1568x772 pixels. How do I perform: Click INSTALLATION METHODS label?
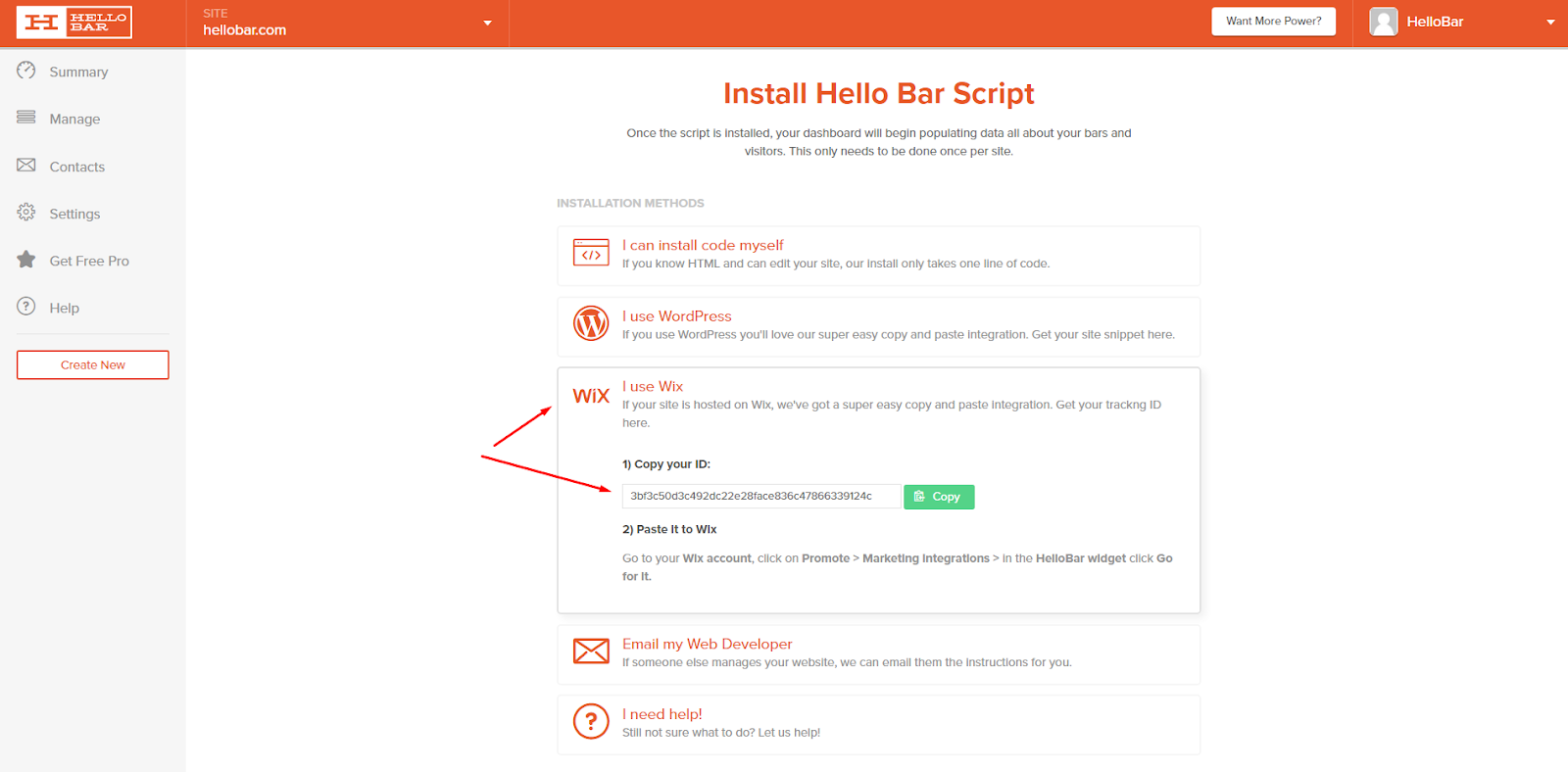tap(630, 203)
